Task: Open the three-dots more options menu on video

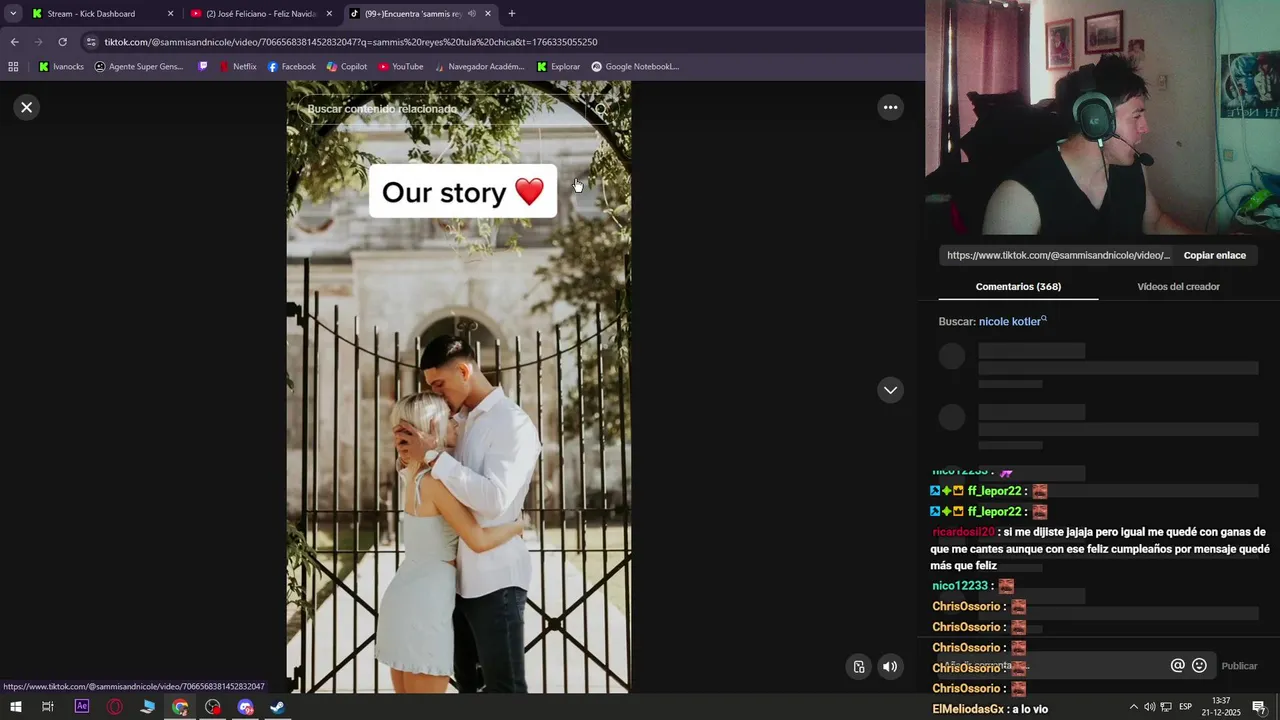Action: (x=890, y=107)
